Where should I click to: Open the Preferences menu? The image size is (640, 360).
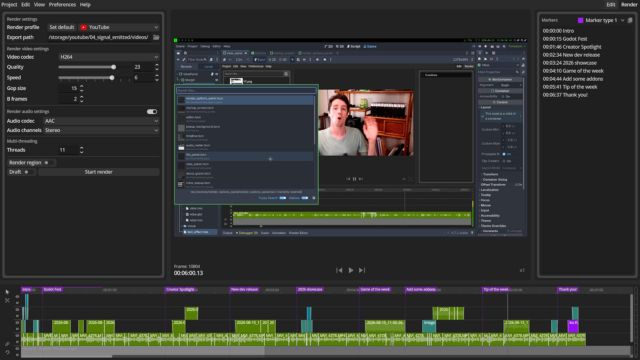pos(62,4)
